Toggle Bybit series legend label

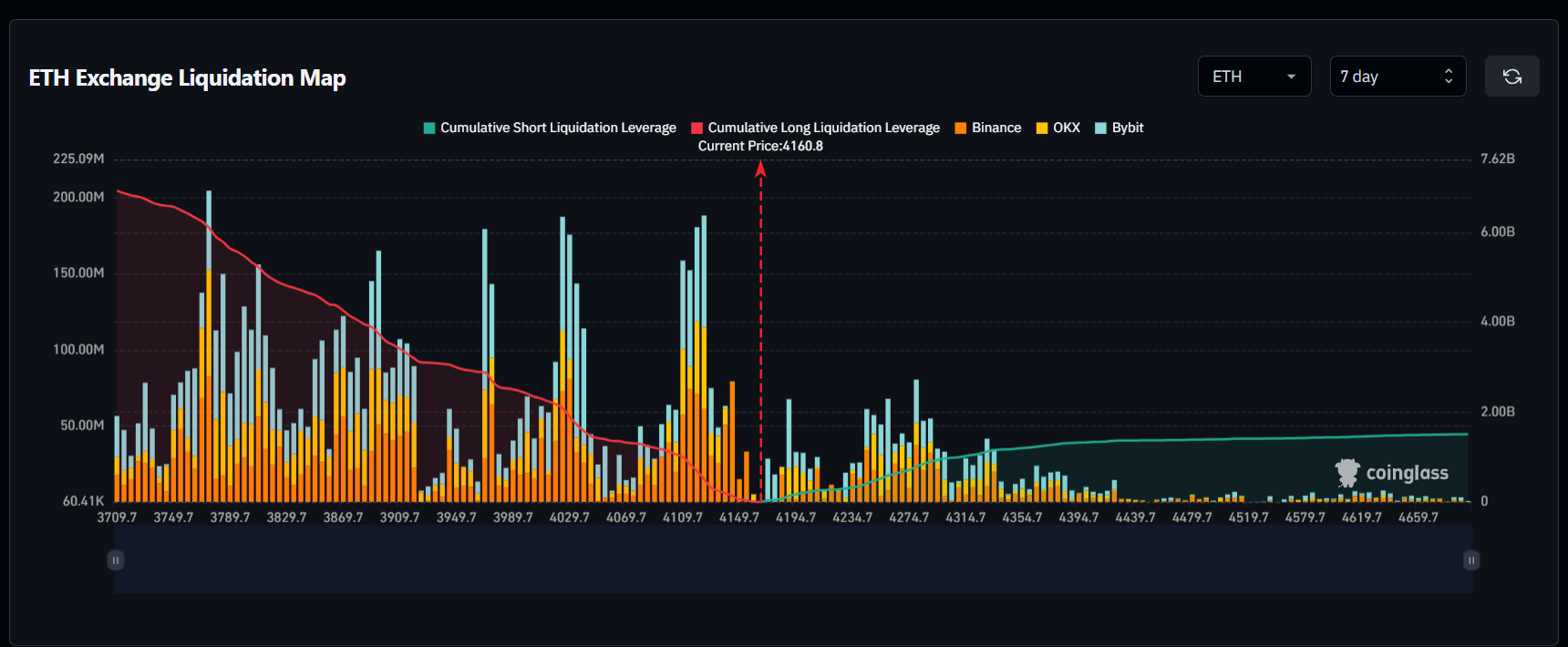pyautogui.click(x=1128, y=128)
